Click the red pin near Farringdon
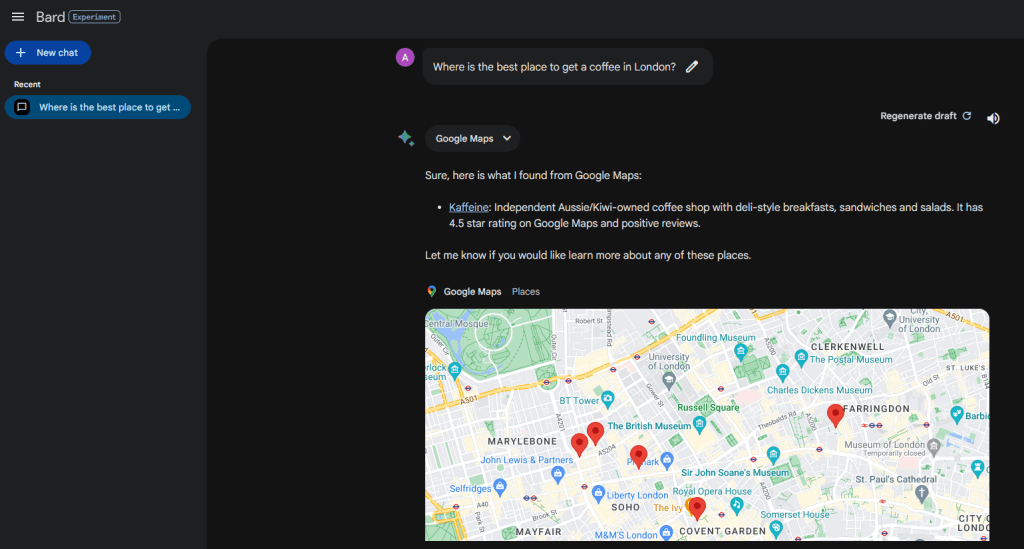This screenshot has height=549, width=1024. click(835, 415)
